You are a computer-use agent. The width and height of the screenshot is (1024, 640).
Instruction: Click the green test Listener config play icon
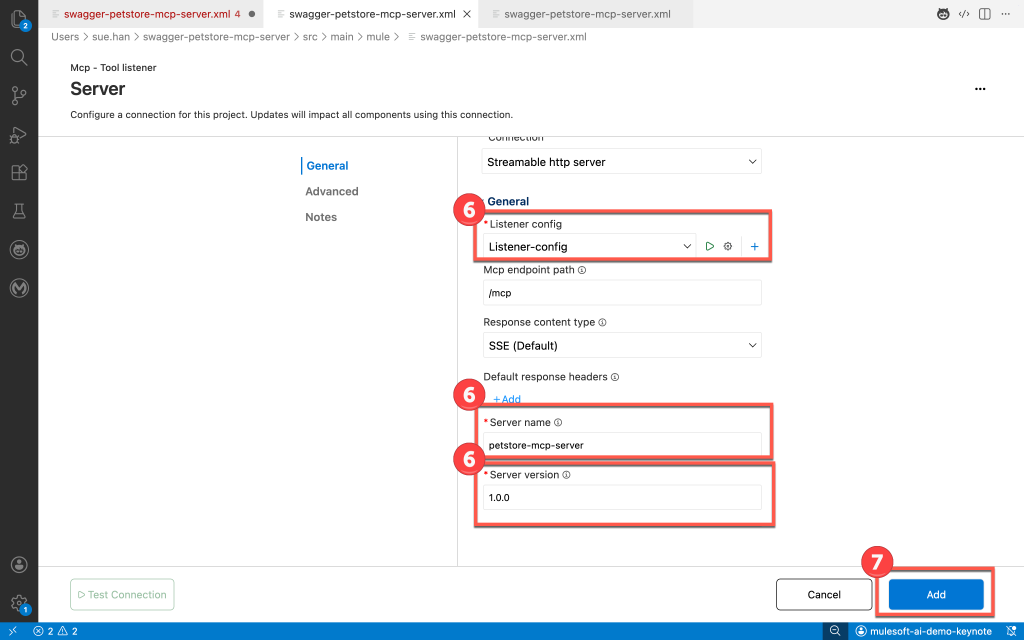tap(710, 246)
